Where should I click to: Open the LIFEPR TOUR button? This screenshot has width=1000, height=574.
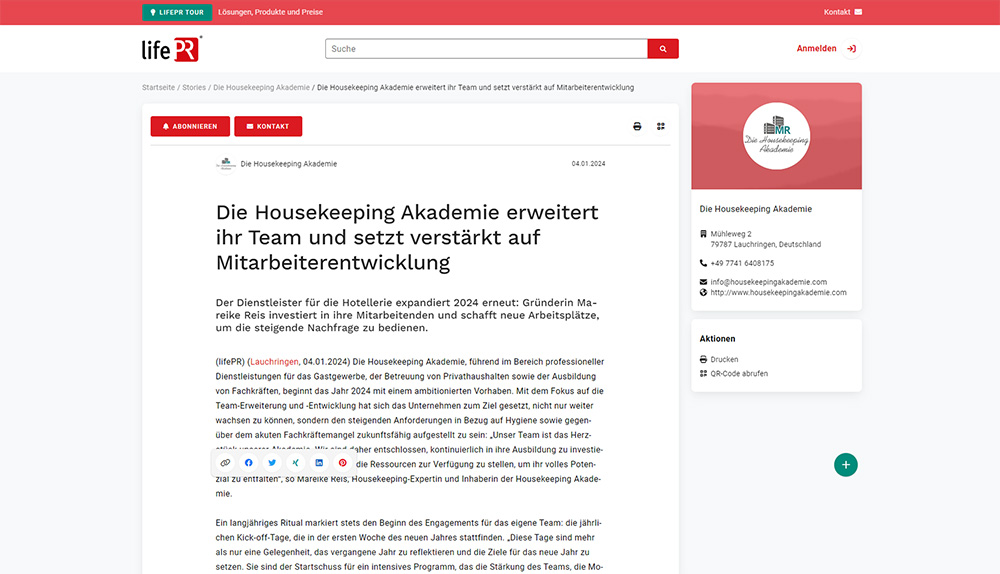(177, 12)
